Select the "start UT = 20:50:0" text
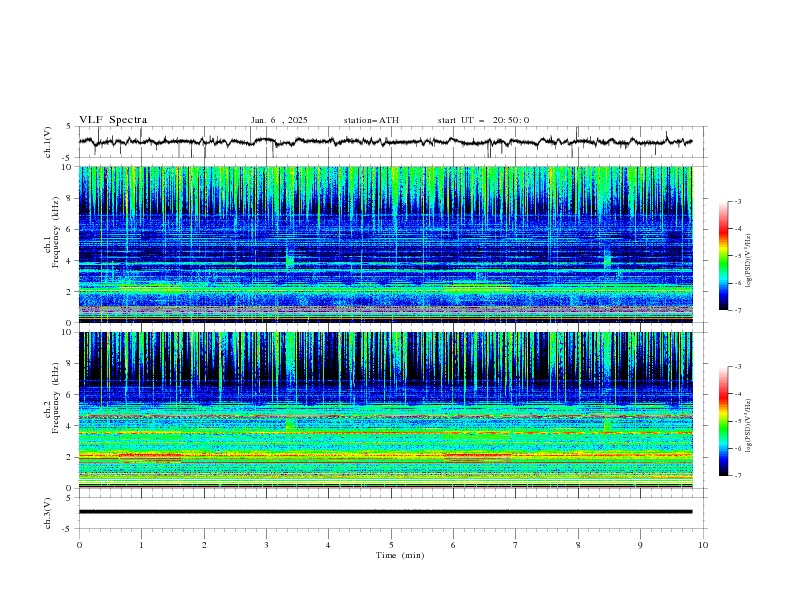 coord(483,120)
